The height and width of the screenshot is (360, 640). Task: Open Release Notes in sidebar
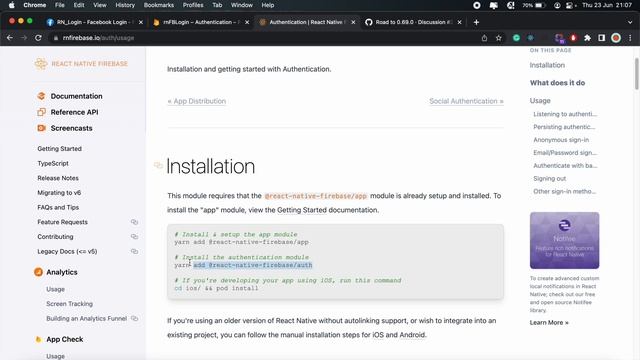click(x=58, y=178)
